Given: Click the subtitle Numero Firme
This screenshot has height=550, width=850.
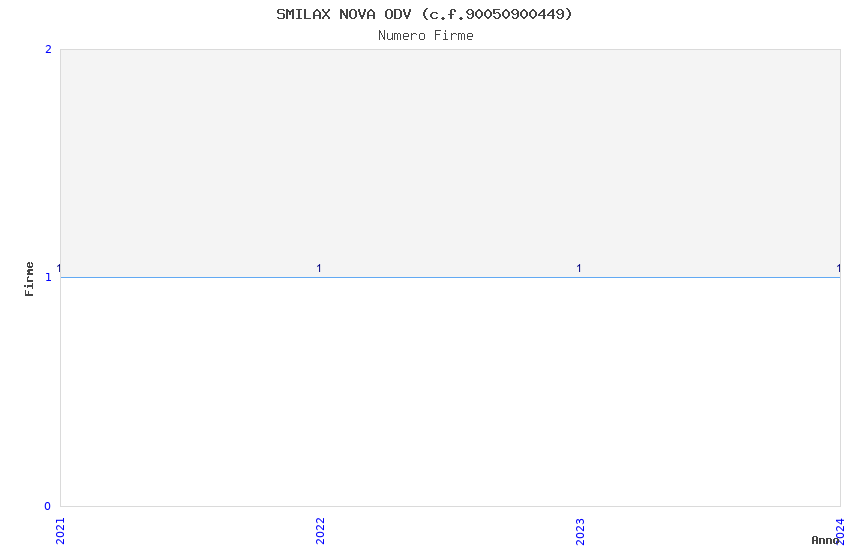Looking at the screenshot, I should 426,36.
